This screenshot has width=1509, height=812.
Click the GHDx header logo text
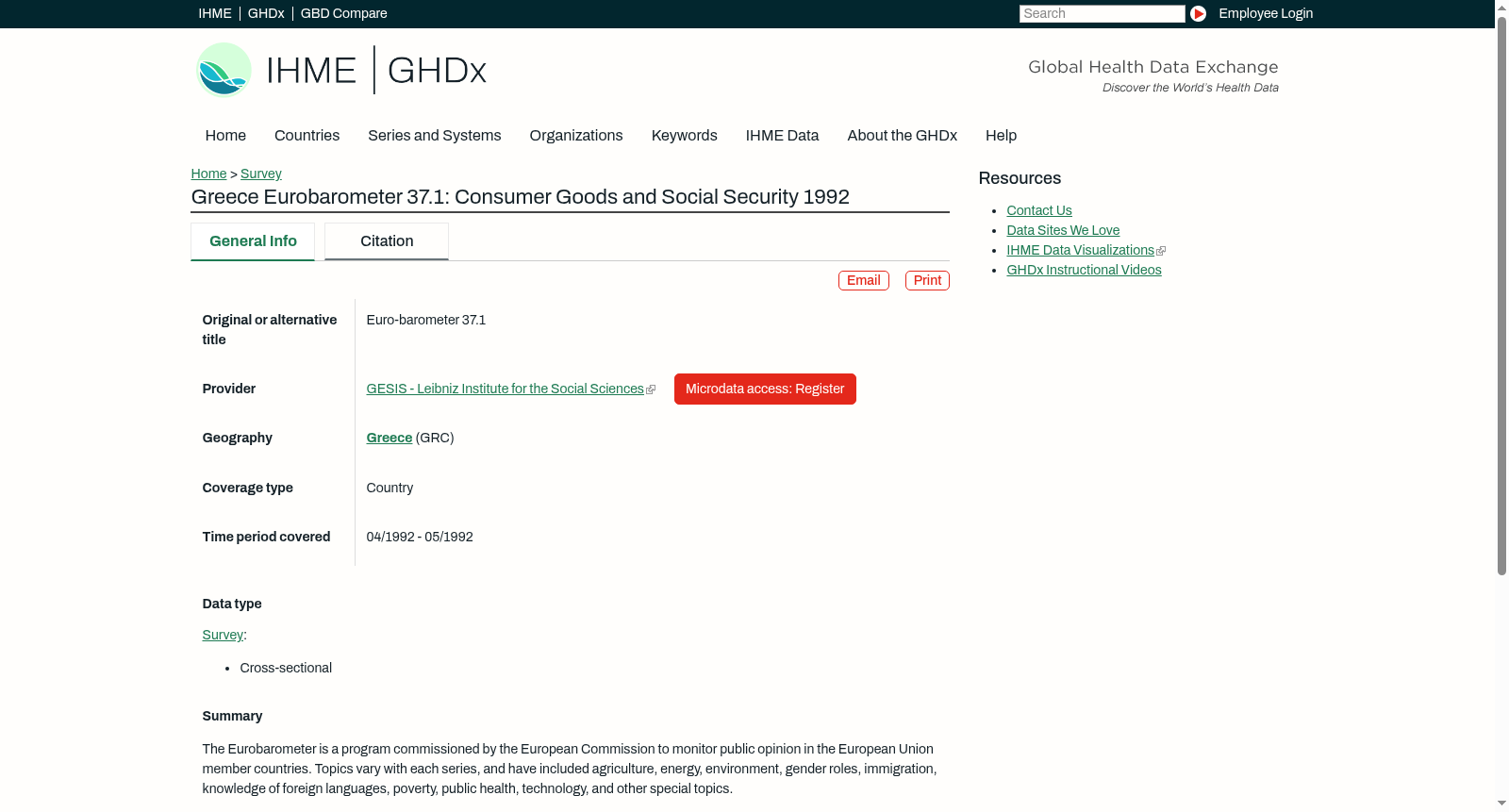(437, 71)
